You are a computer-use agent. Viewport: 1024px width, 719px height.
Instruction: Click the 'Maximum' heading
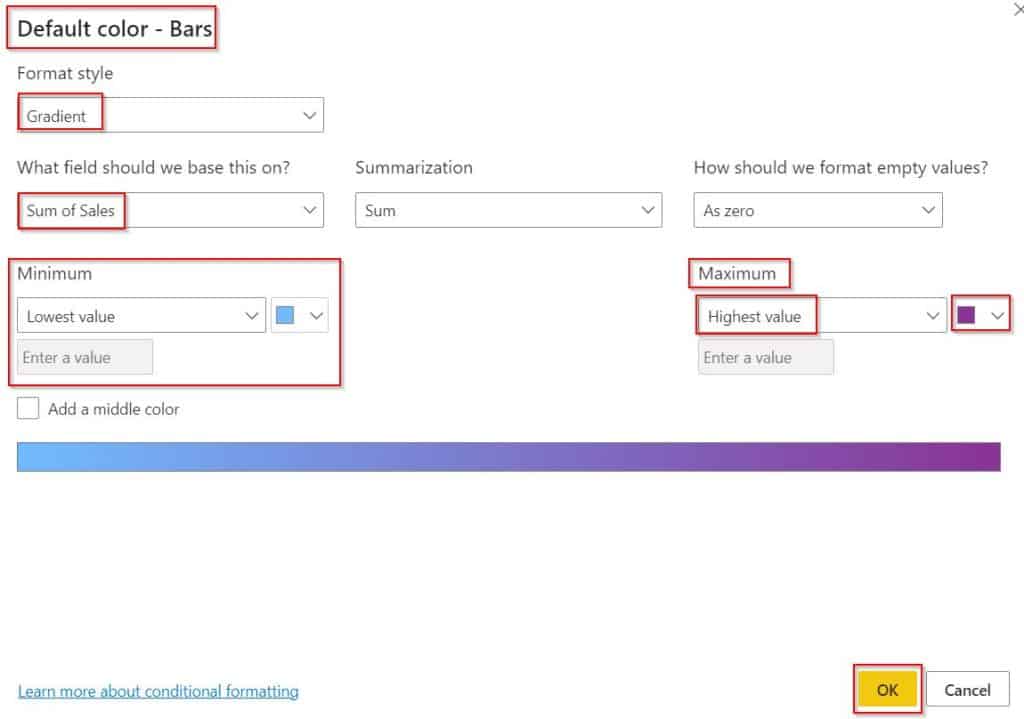tap(737, 273)
